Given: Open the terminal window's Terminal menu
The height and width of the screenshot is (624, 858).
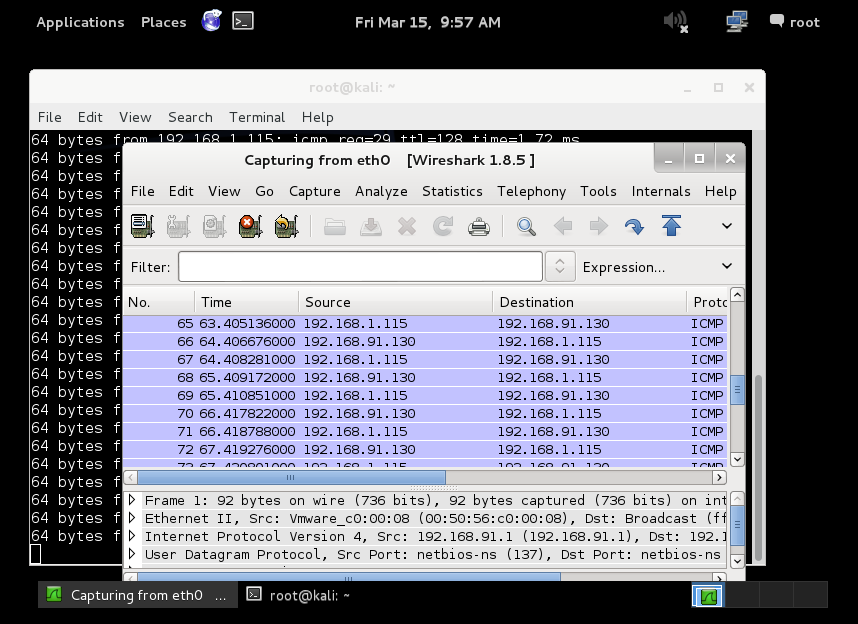Looking at the screenshot, I should coord(257,117).
